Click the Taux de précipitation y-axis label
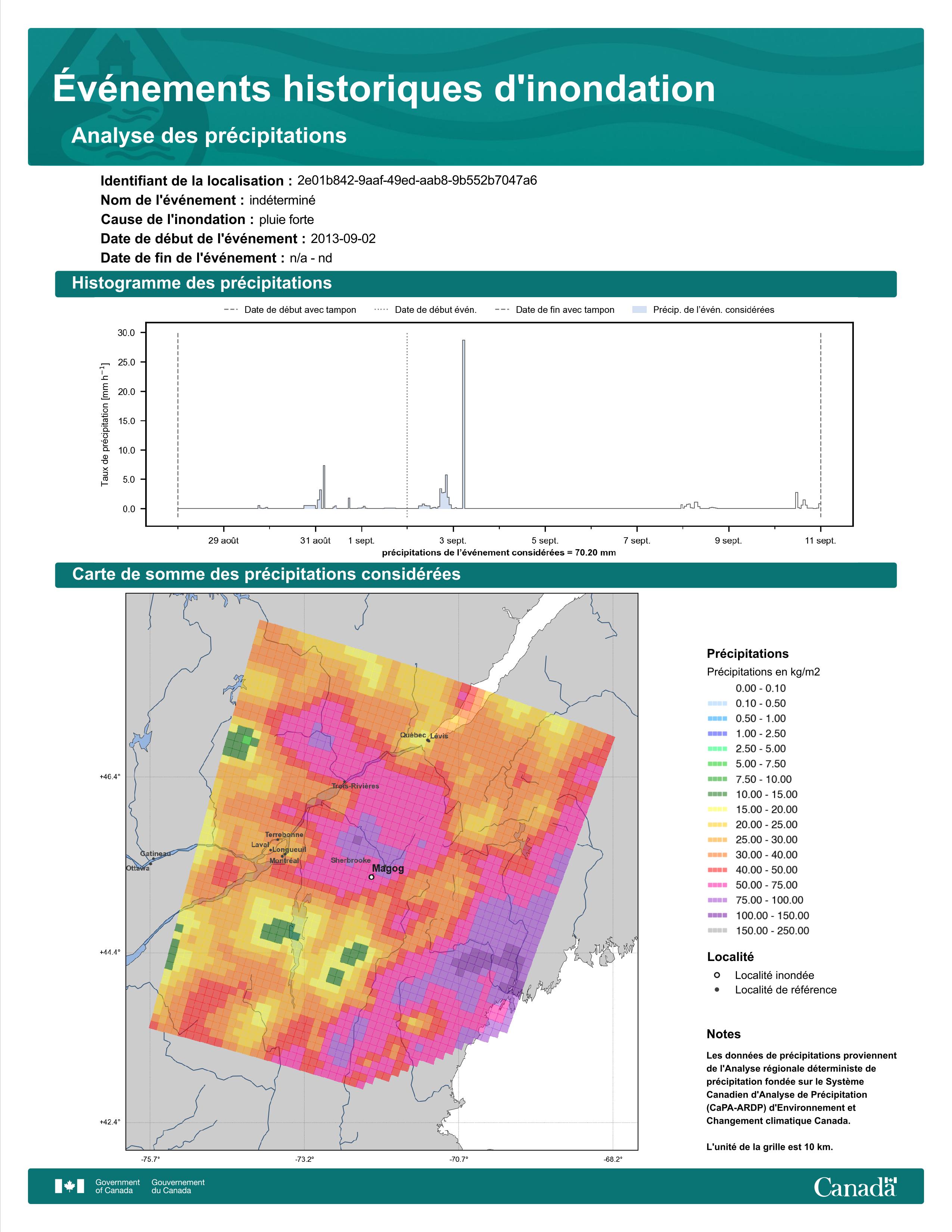952x1232 pixels. tap(105, 424)
